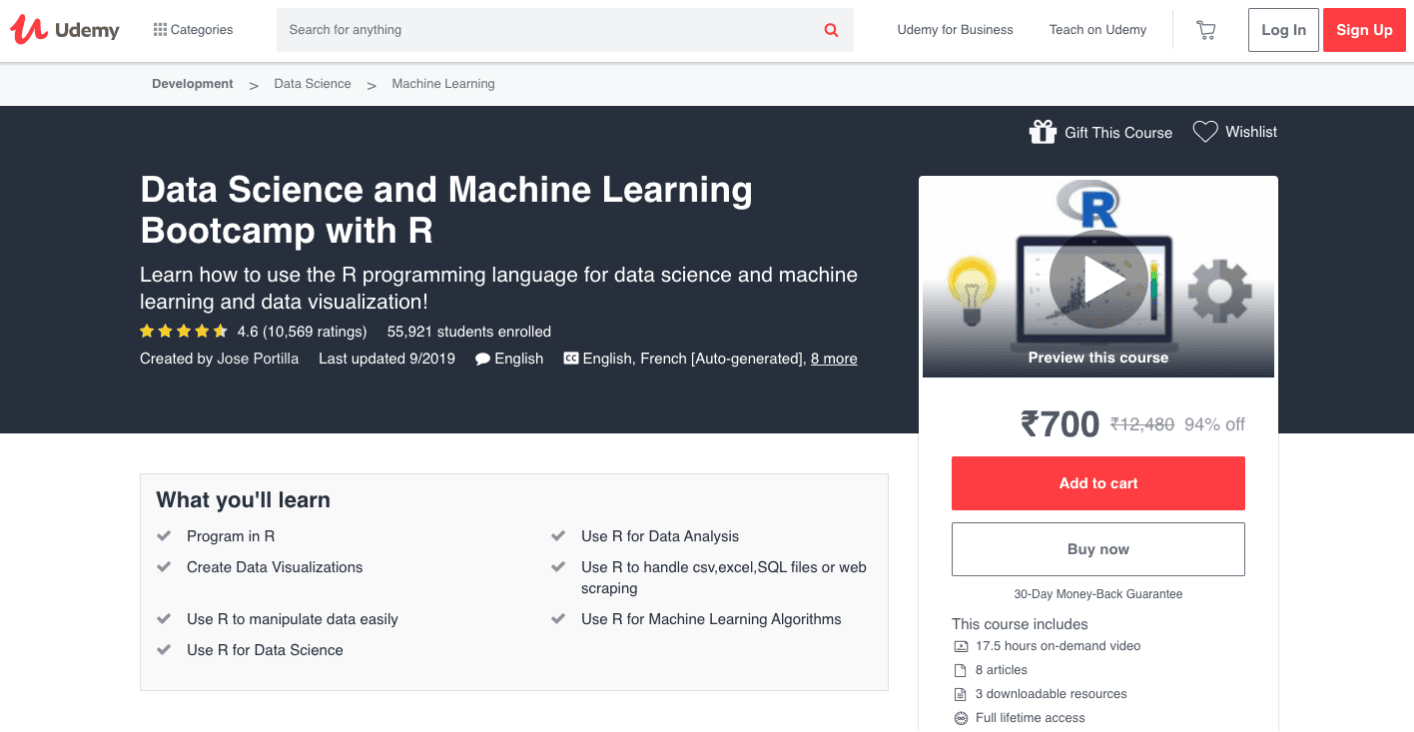The height and width of the screenshot is (732, 1414).
Task: Click checkmark beside Use R for Machine Learning Algorithms
Action: tap(559, 619)
